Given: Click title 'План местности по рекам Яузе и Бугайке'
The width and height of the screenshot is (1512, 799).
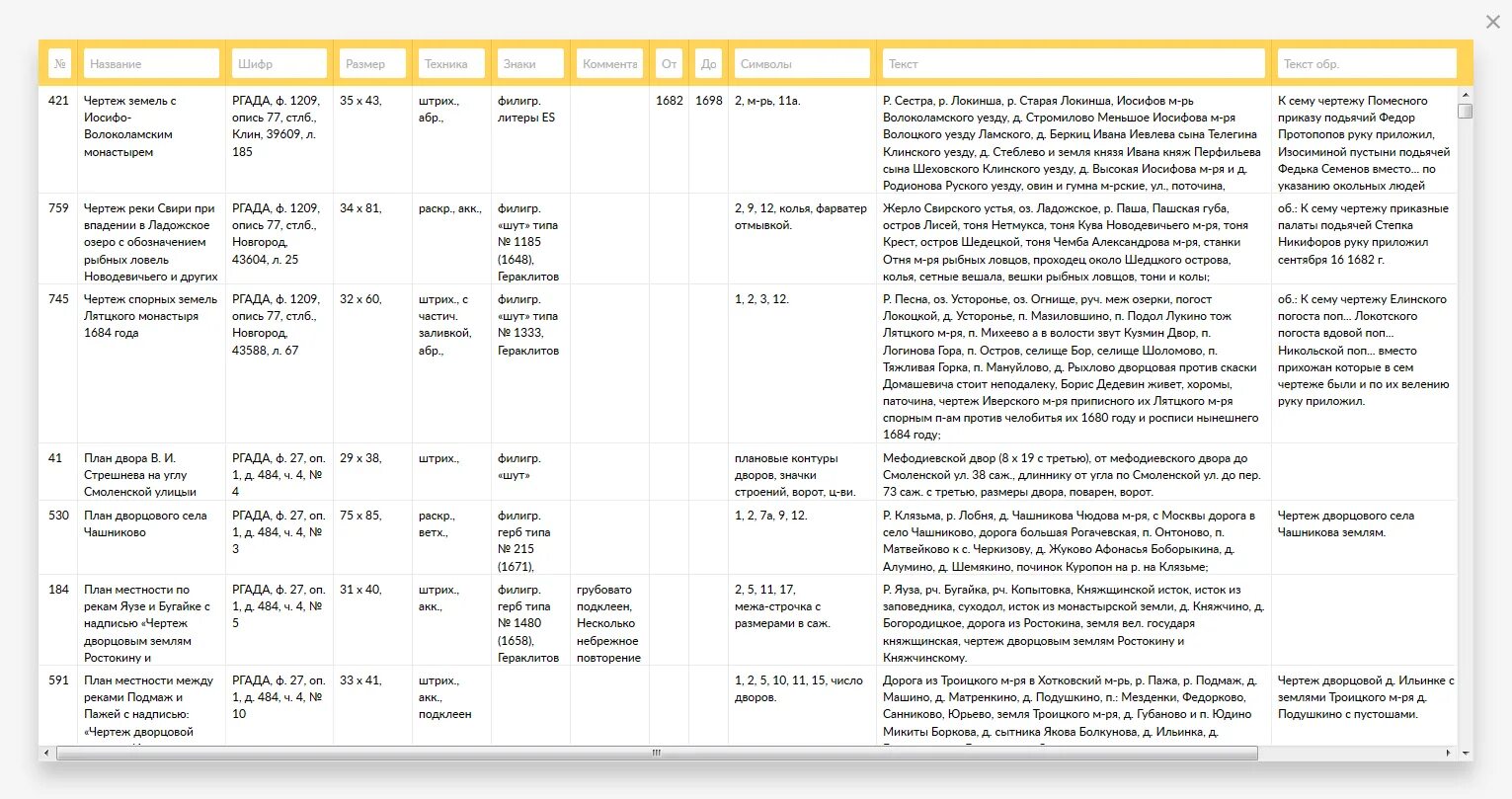Looking at the screenshot, I should [147, 623].
